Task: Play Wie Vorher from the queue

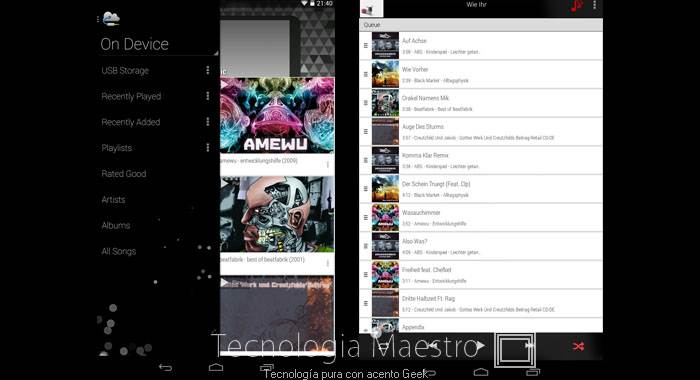Action: pyautogui.click(x=481, y=74)
